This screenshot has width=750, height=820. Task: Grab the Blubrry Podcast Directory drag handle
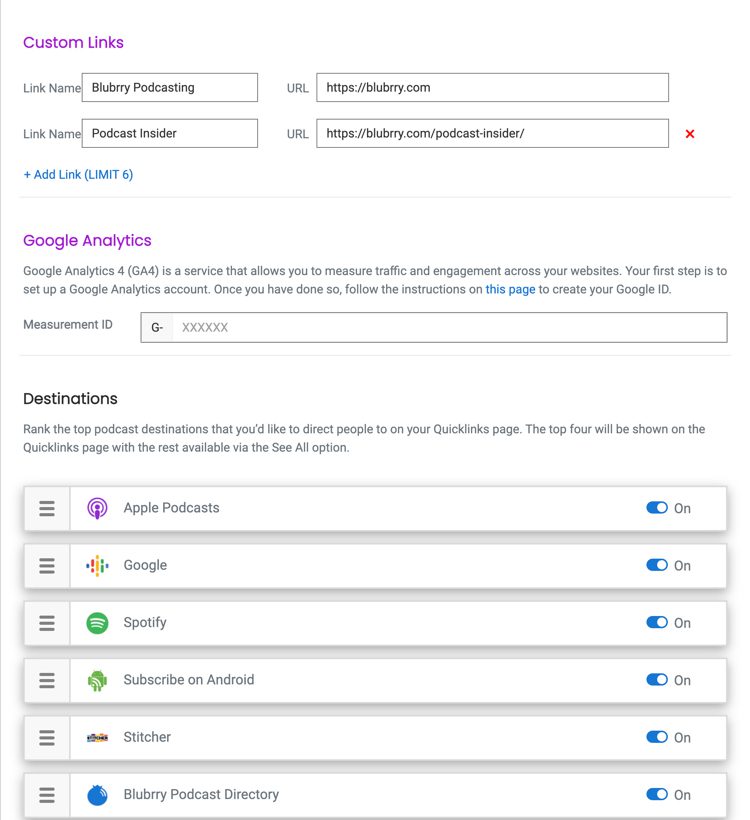[x=47, y=795]
